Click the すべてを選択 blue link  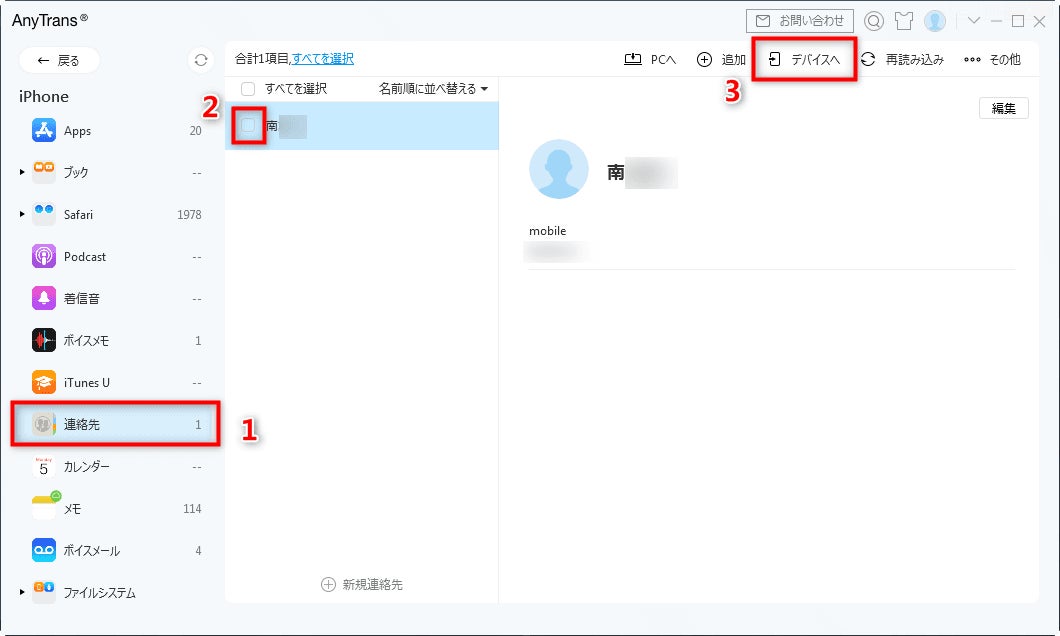pyautogui.click(x=323, y=59)
